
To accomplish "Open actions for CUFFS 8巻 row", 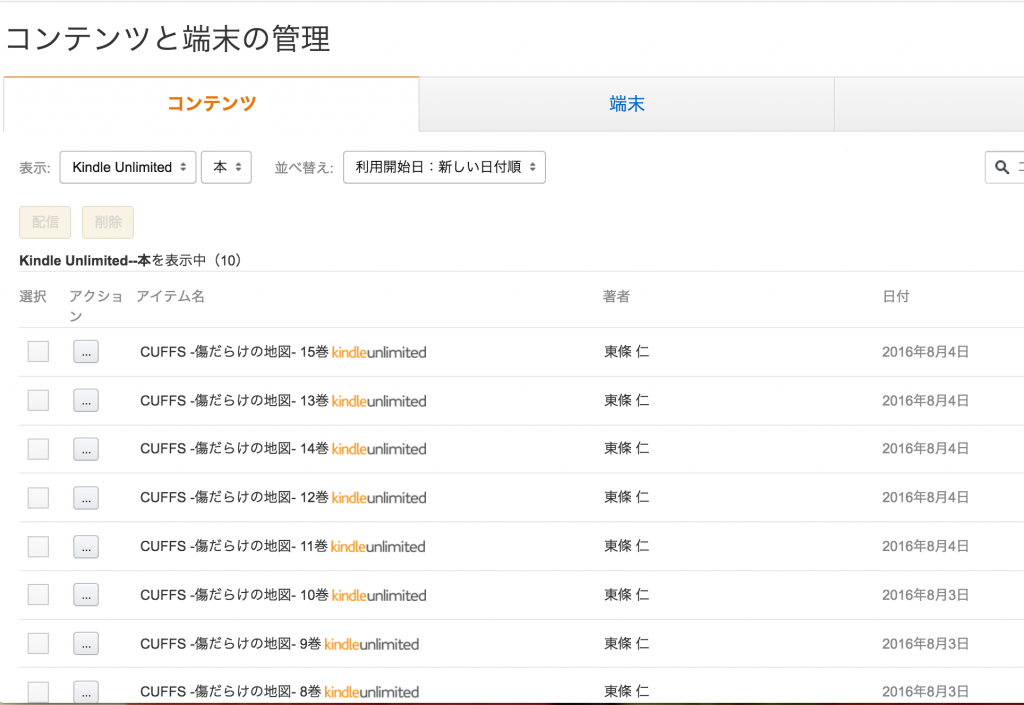I will click(86, 692).
